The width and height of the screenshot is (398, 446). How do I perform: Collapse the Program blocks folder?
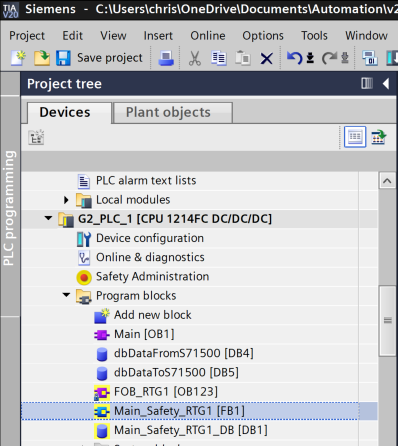66,295
